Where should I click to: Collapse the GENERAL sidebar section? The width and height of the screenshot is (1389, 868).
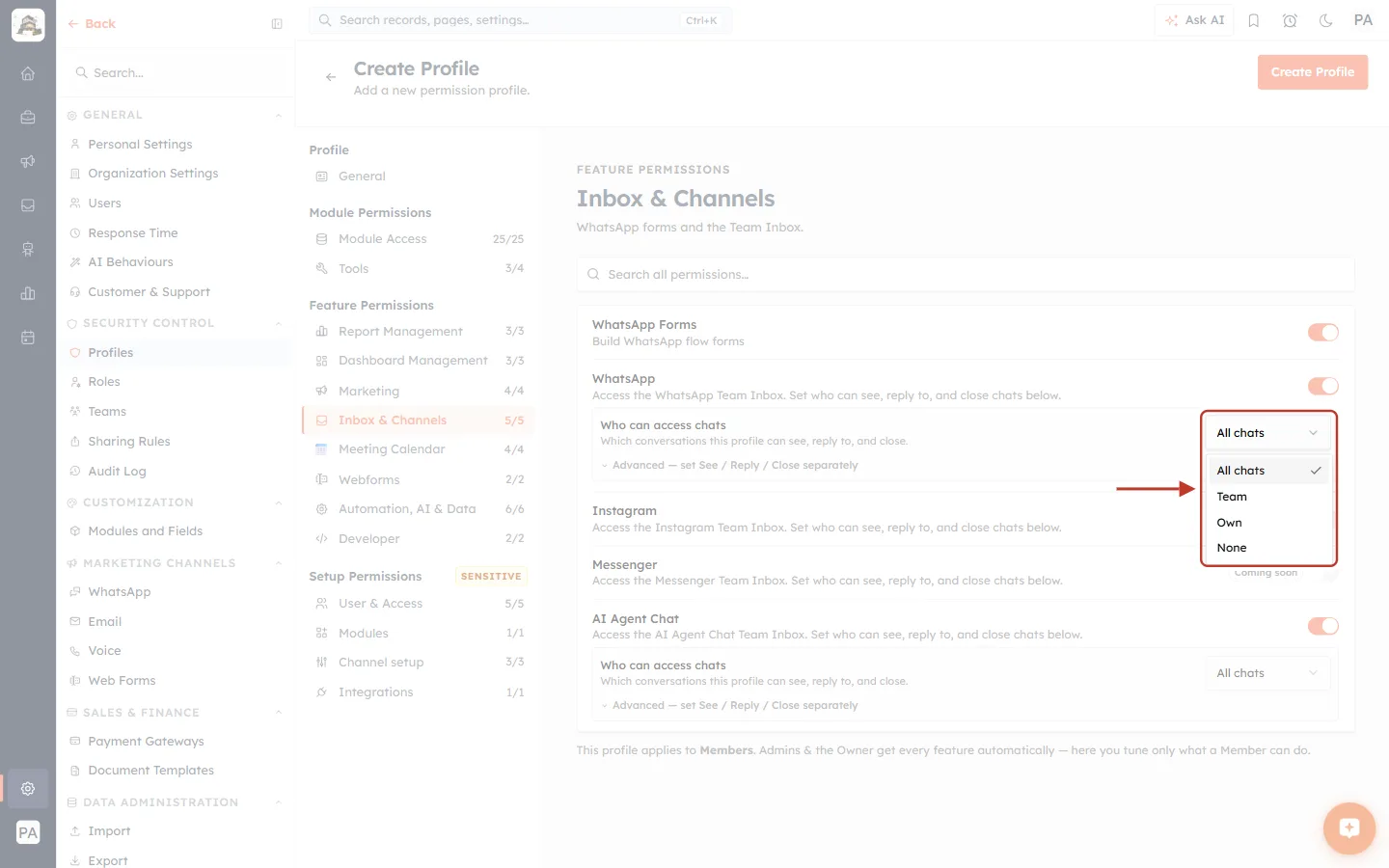pyautogui.click(x=279, y=116)
